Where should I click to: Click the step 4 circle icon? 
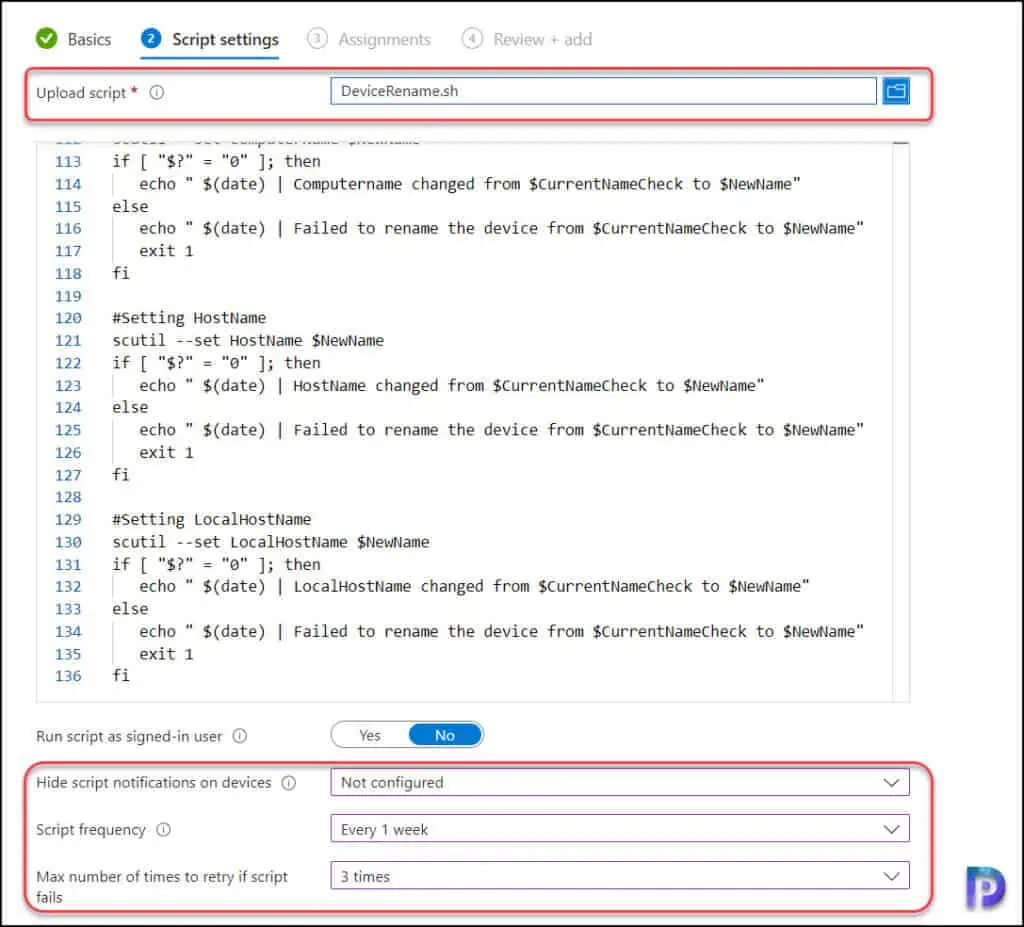click(x=472, y=39)
